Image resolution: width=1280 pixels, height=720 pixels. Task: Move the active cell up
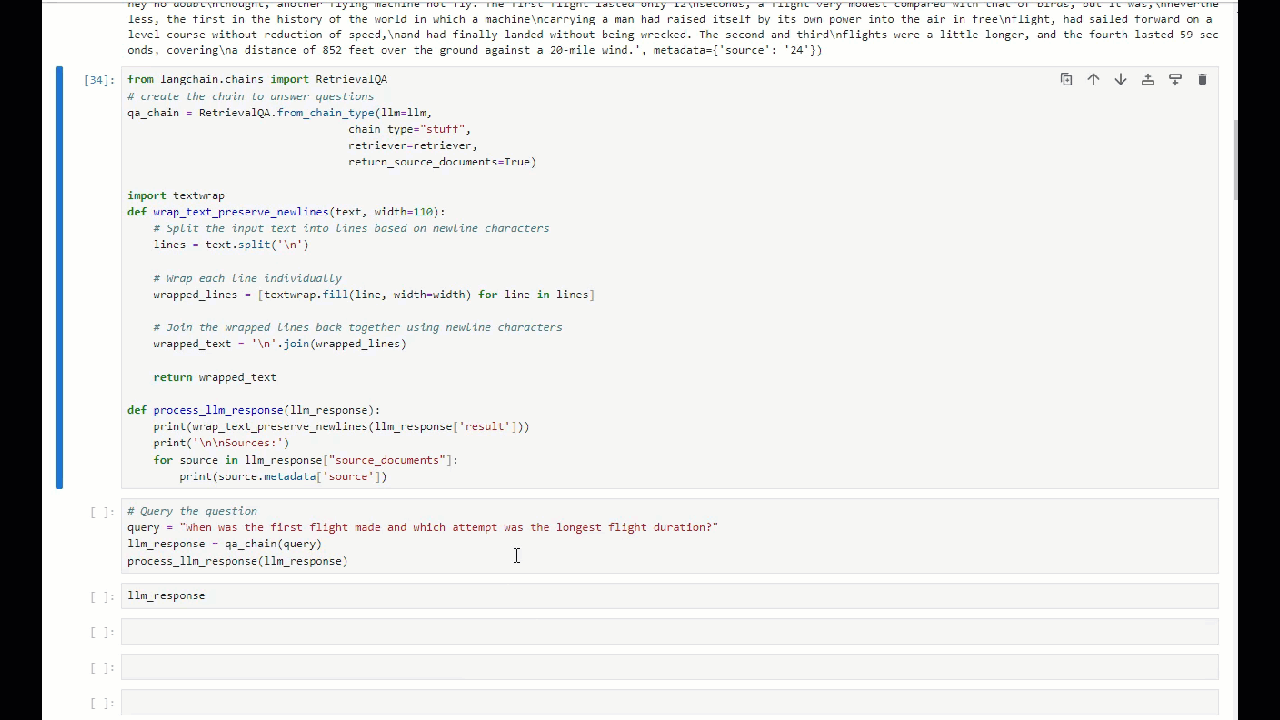click(1093, 79)
